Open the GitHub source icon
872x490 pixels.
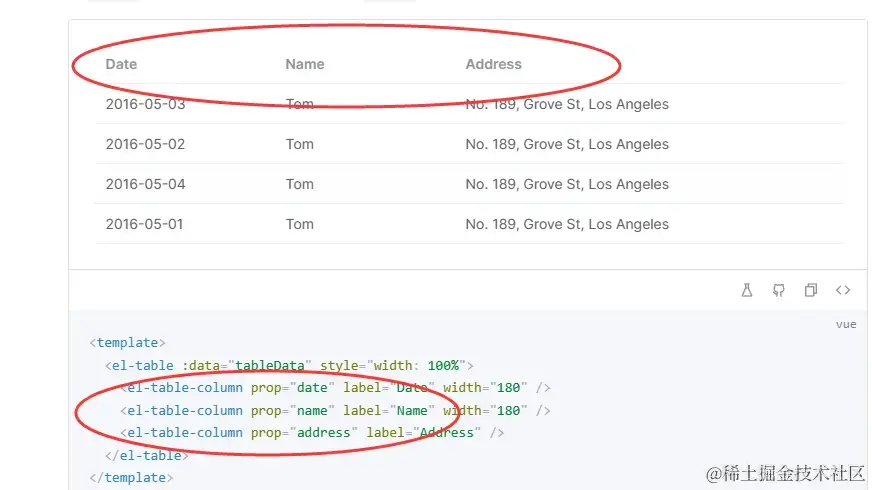(x=779, y=290)
